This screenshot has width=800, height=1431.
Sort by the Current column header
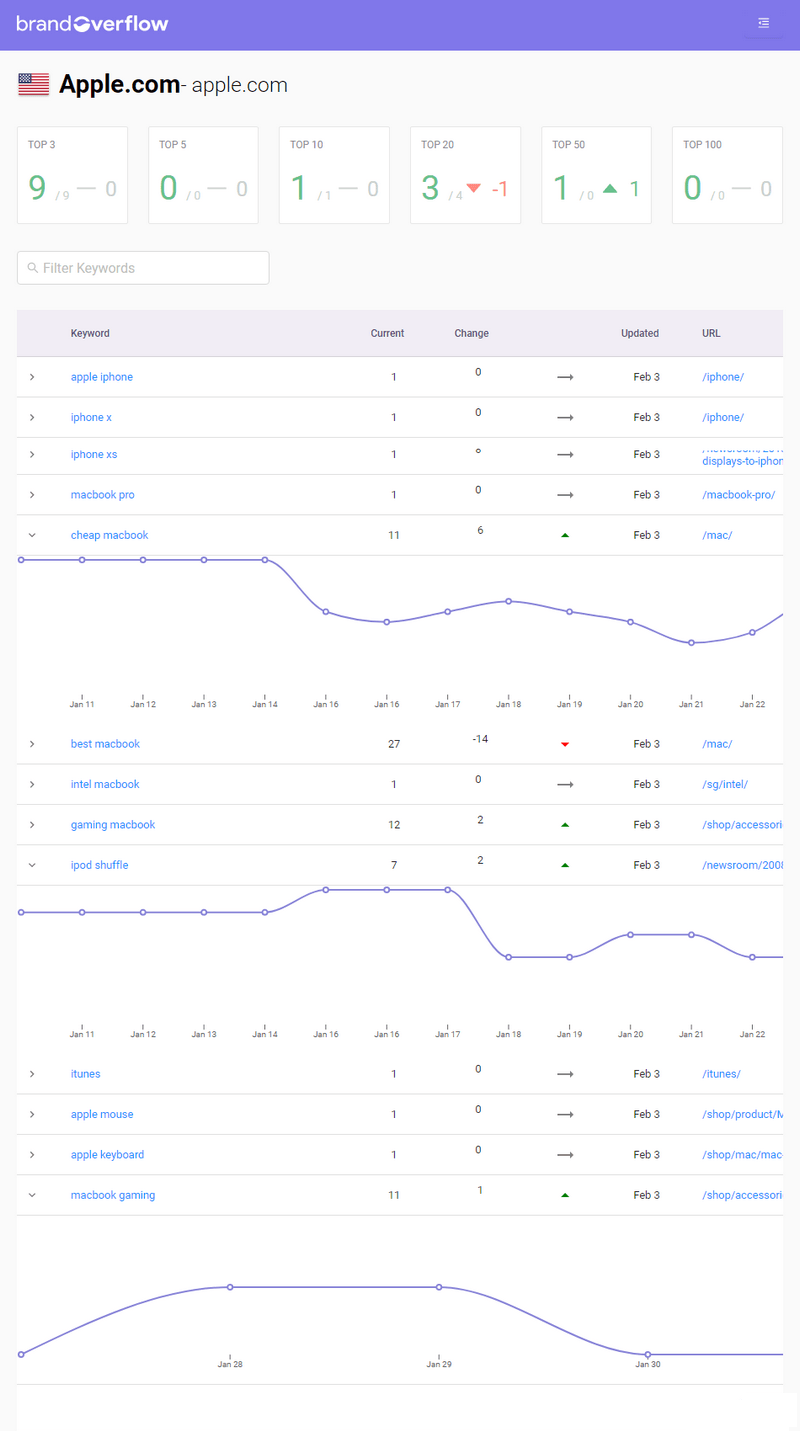[387, 333]
